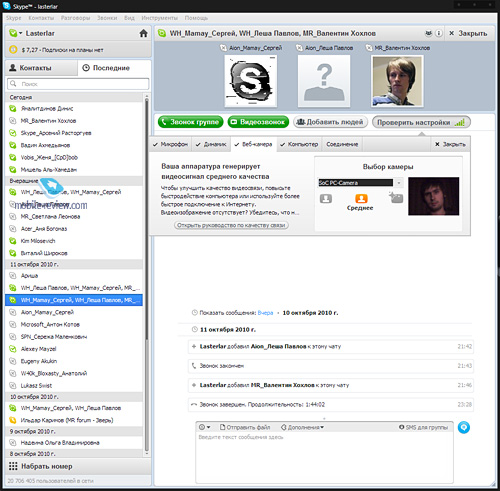Select Kim Milosevich in the list

coord(74,241)
